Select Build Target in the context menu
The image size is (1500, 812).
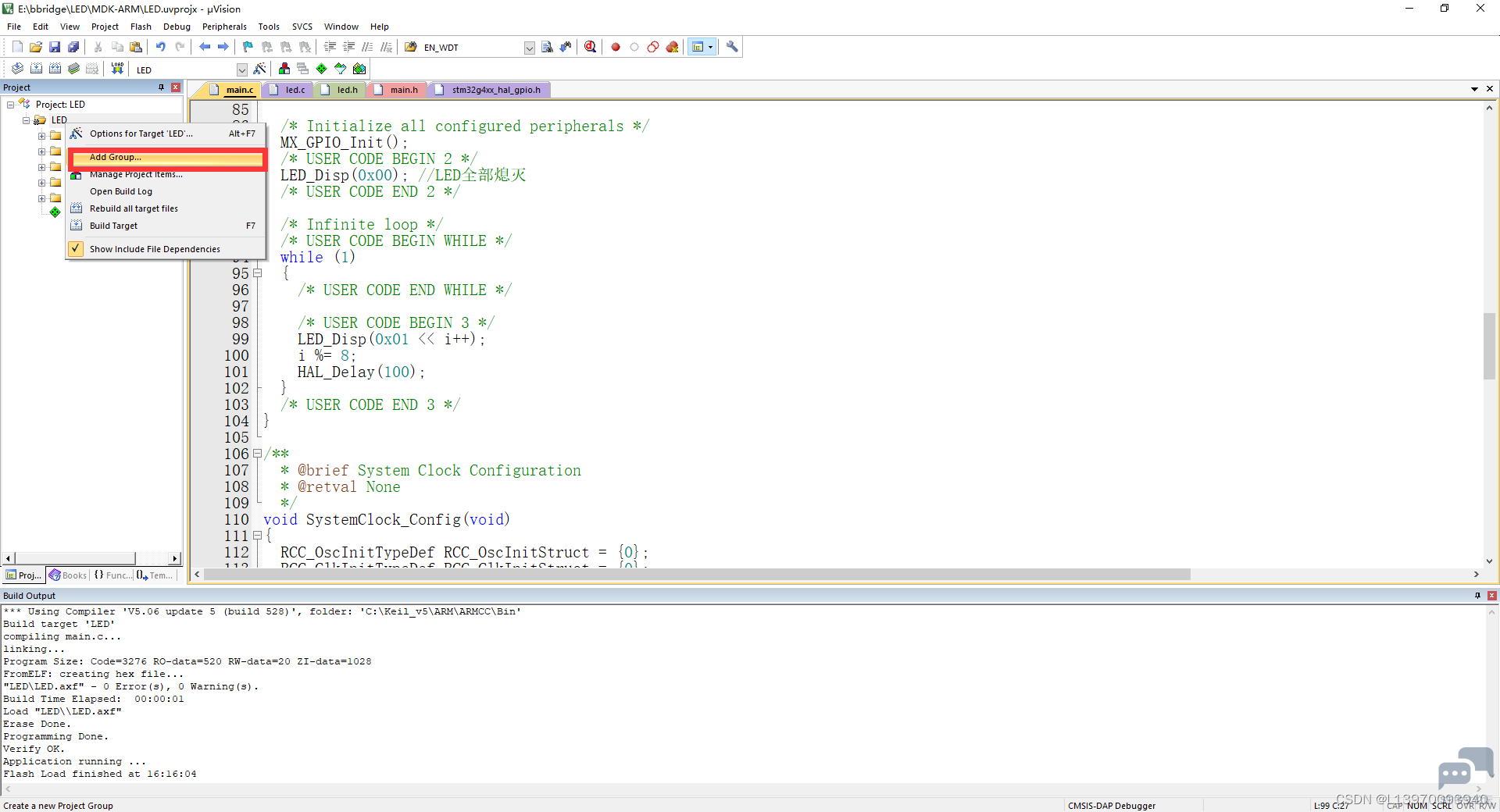[167, 226]
